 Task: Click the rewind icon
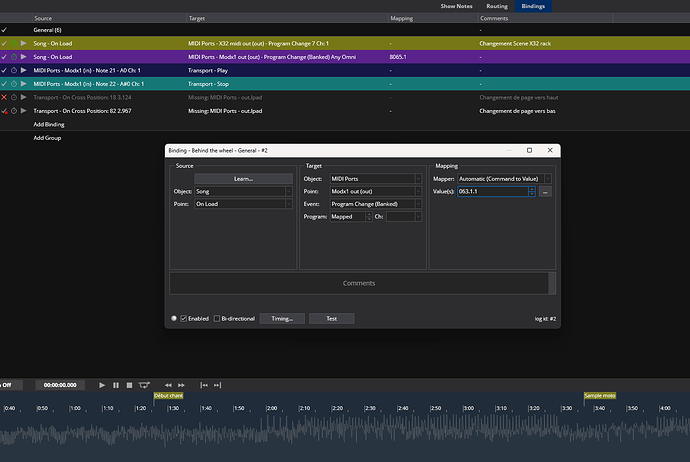pos(168,384)
